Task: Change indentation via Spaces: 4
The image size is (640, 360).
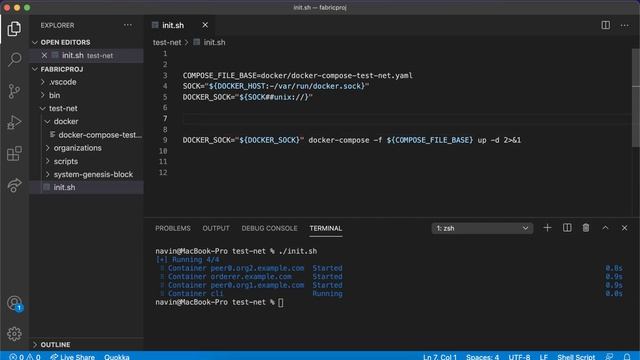Action: [482, 357]
